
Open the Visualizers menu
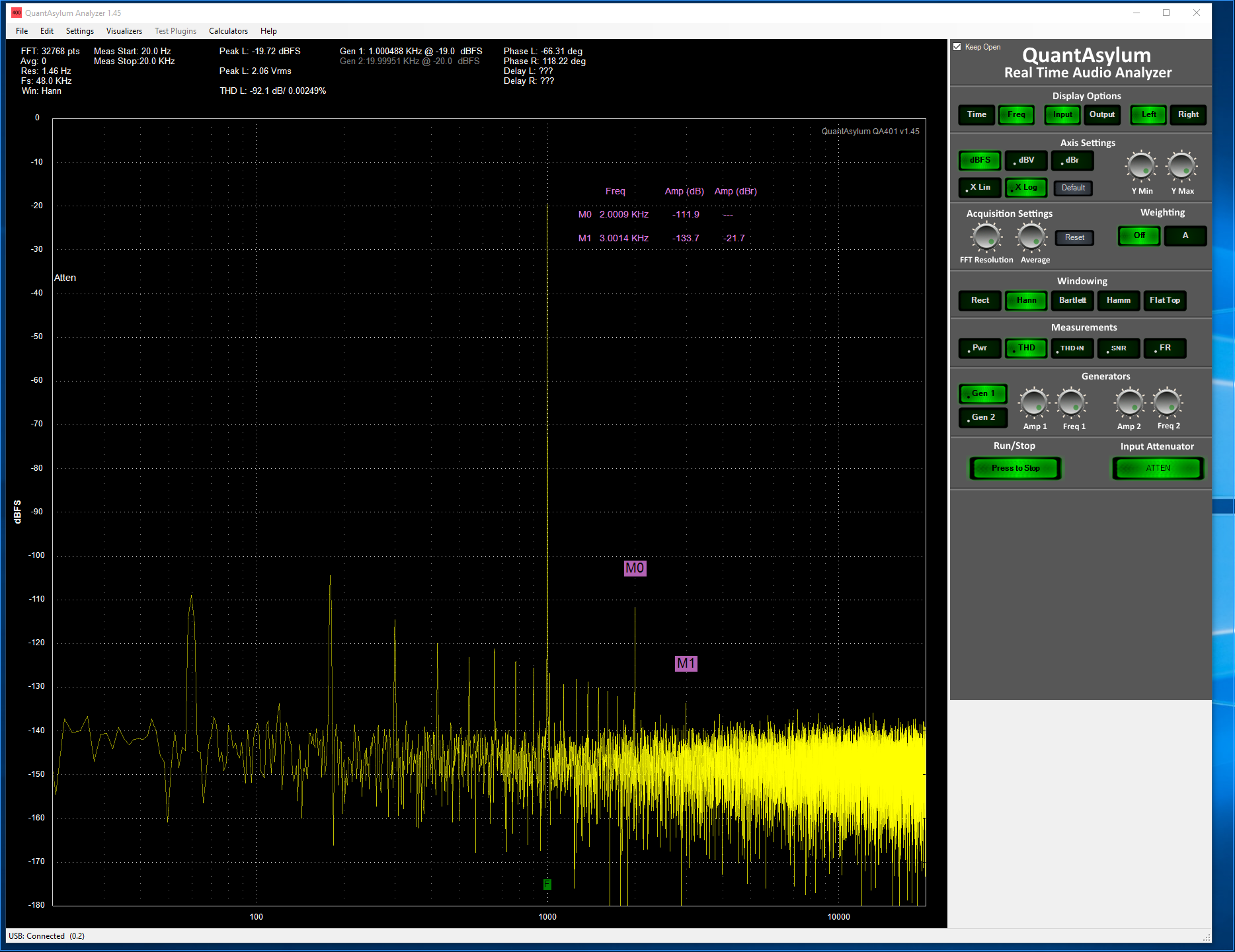(124, 31)
